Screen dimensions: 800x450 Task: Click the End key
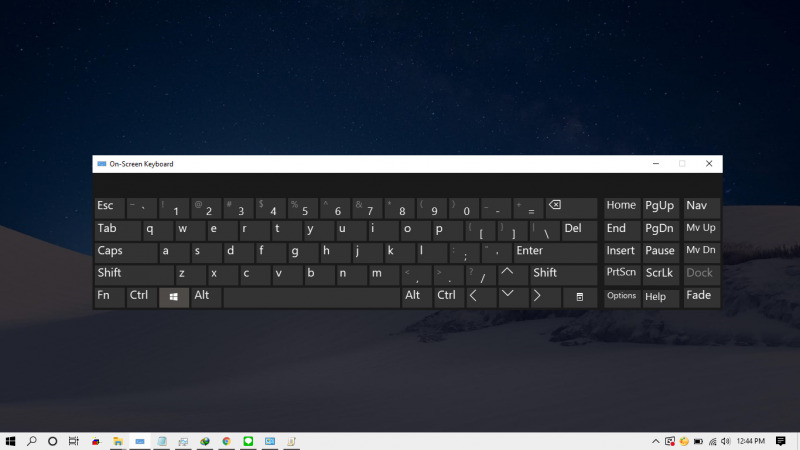tap(622, 230)
